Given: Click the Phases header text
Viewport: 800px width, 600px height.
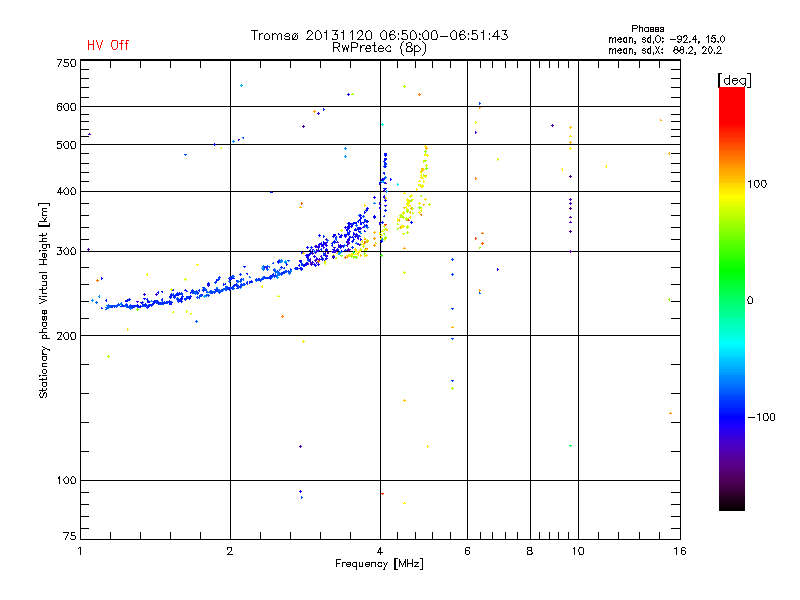Looking at the screenshot, I should (647, 29).
